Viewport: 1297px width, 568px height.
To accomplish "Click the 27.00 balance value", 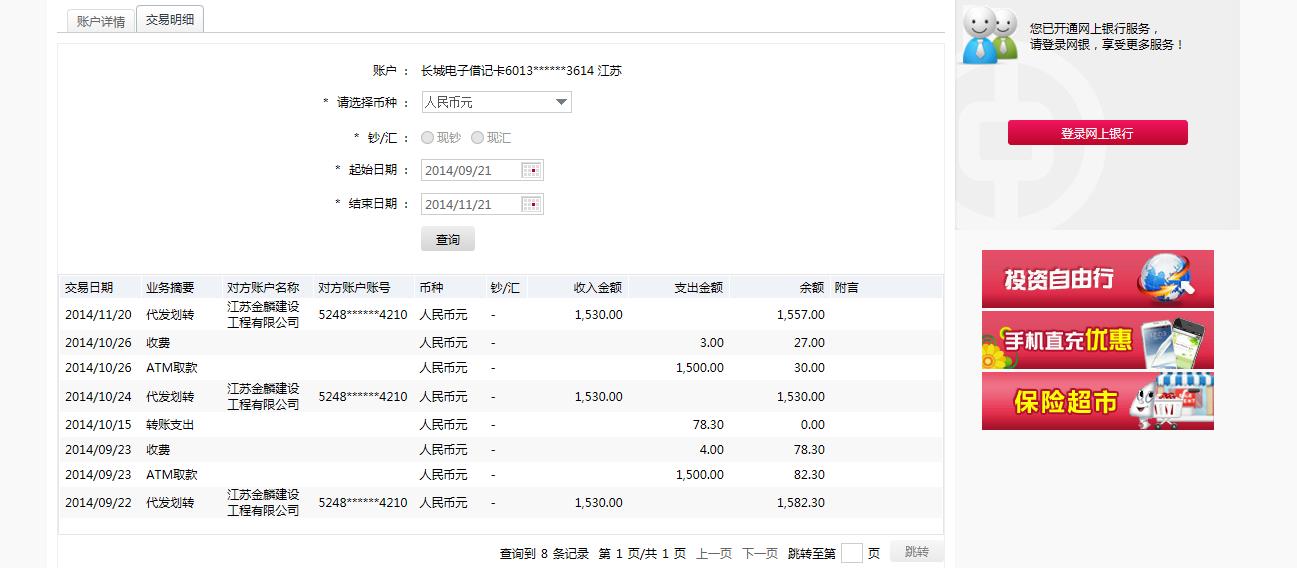I will coord(809,342).
